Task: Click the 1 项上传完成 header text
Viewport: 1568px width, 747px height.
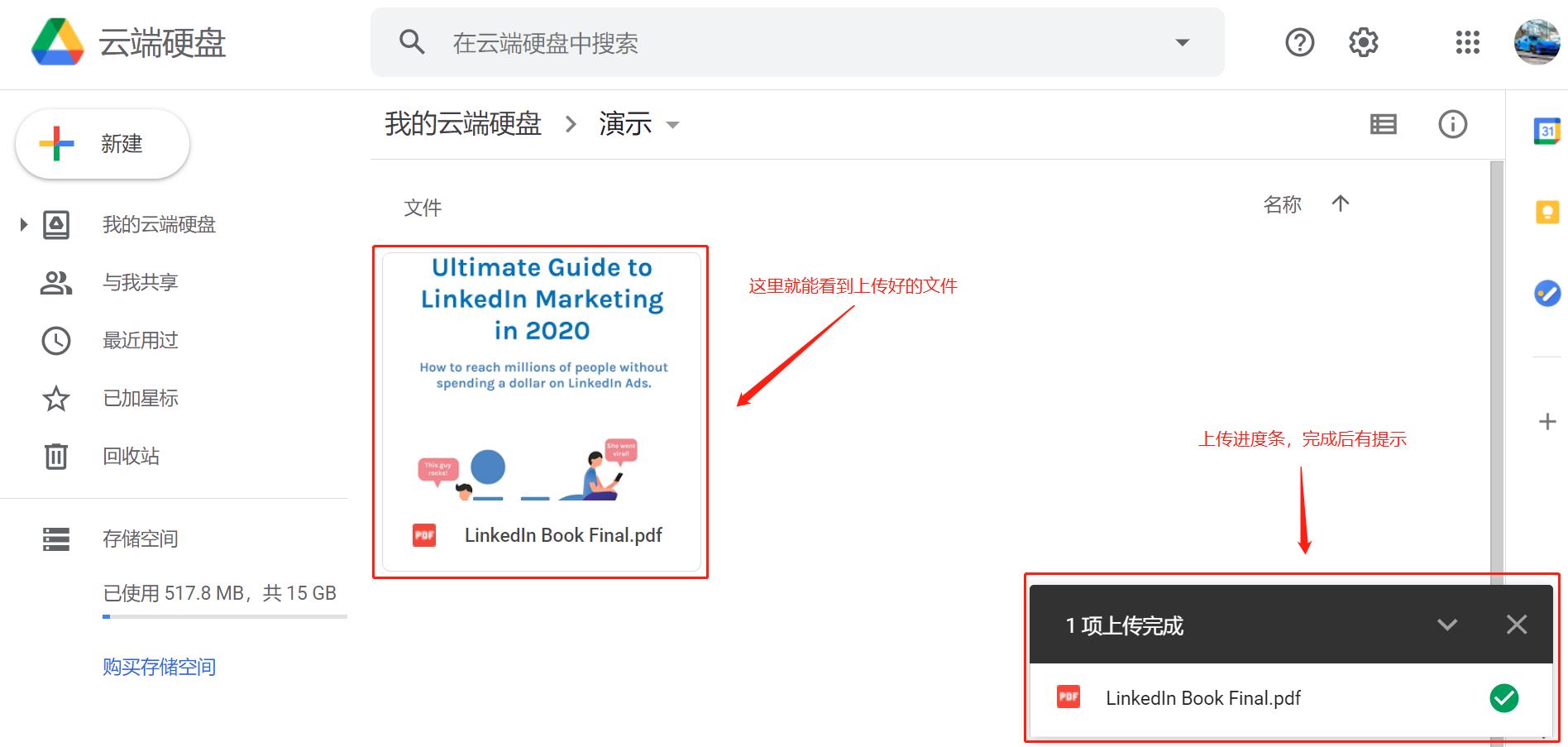Action: point(1125,625)
